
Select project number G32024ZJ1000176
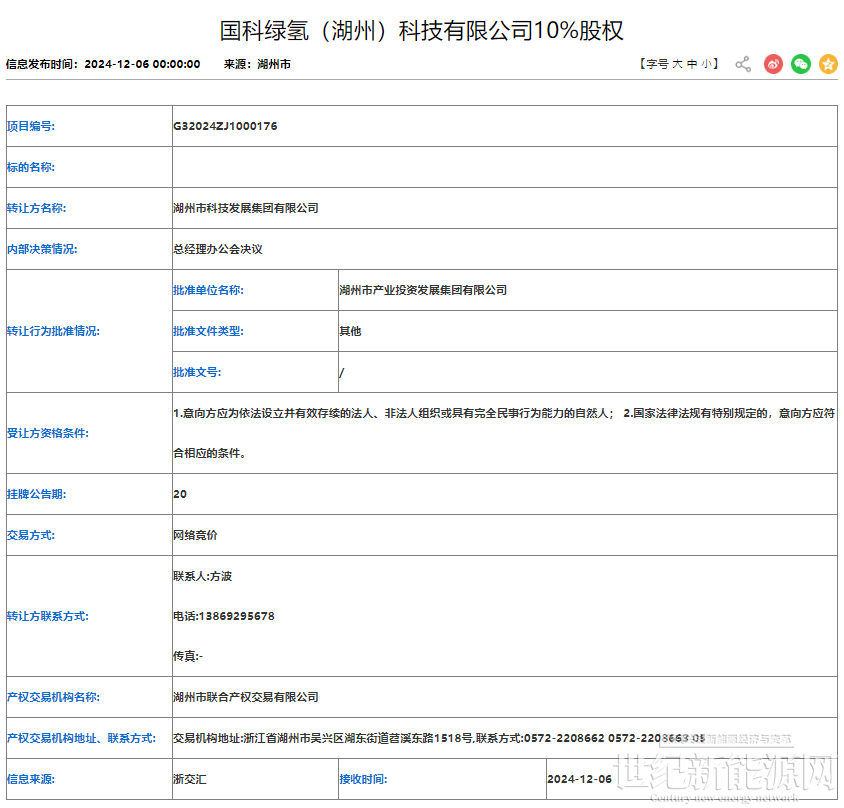[225, 126]
